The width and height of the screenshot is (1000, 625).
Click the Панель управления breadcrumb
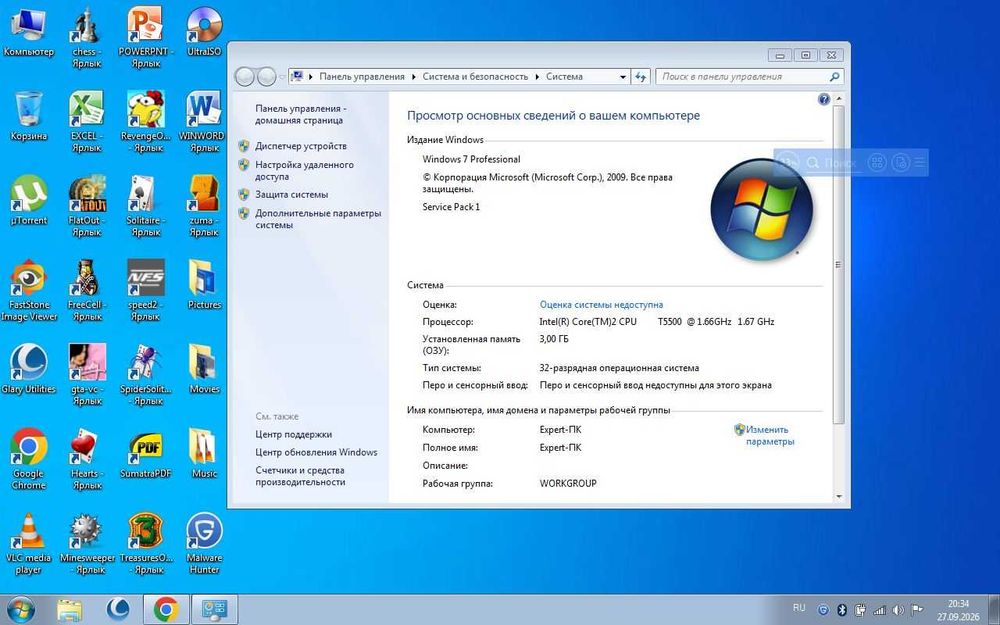coord(362,77)
